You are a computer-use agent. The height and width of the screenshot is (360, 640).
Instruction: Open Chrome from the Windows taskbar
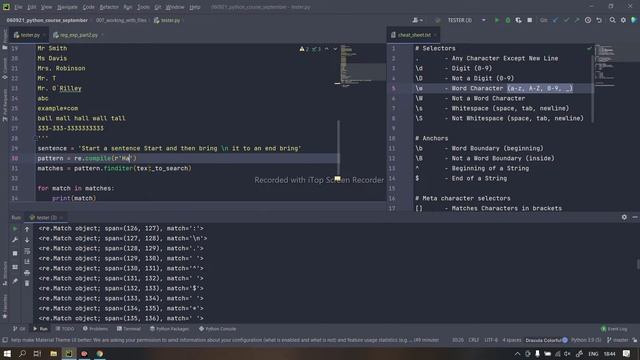[100, 353]
